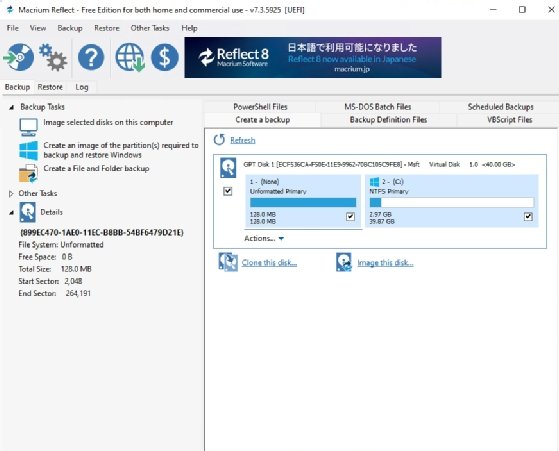Click the Image this disk link
This screenshot has height=451, width=559.
point(385,263)
